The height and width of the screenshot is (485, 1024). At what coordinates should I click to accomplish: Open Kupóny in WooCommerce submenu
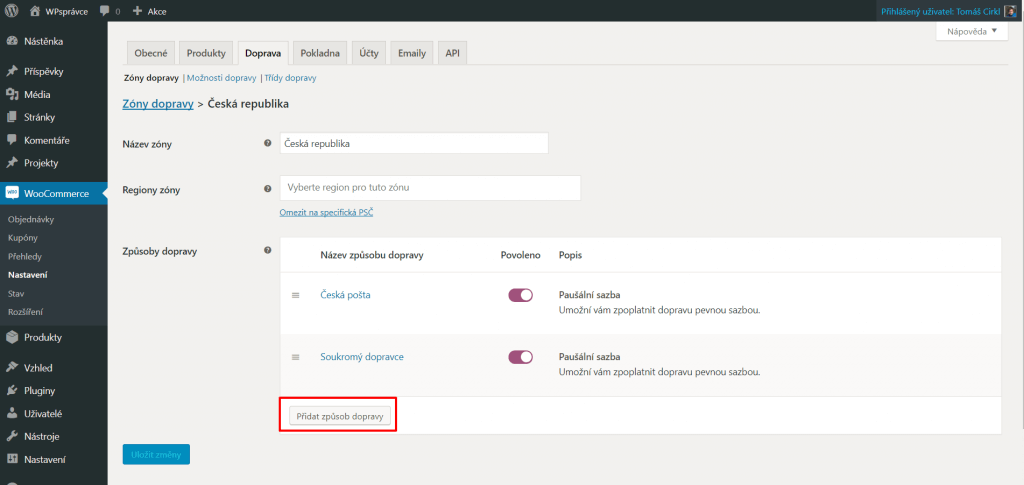23,238
